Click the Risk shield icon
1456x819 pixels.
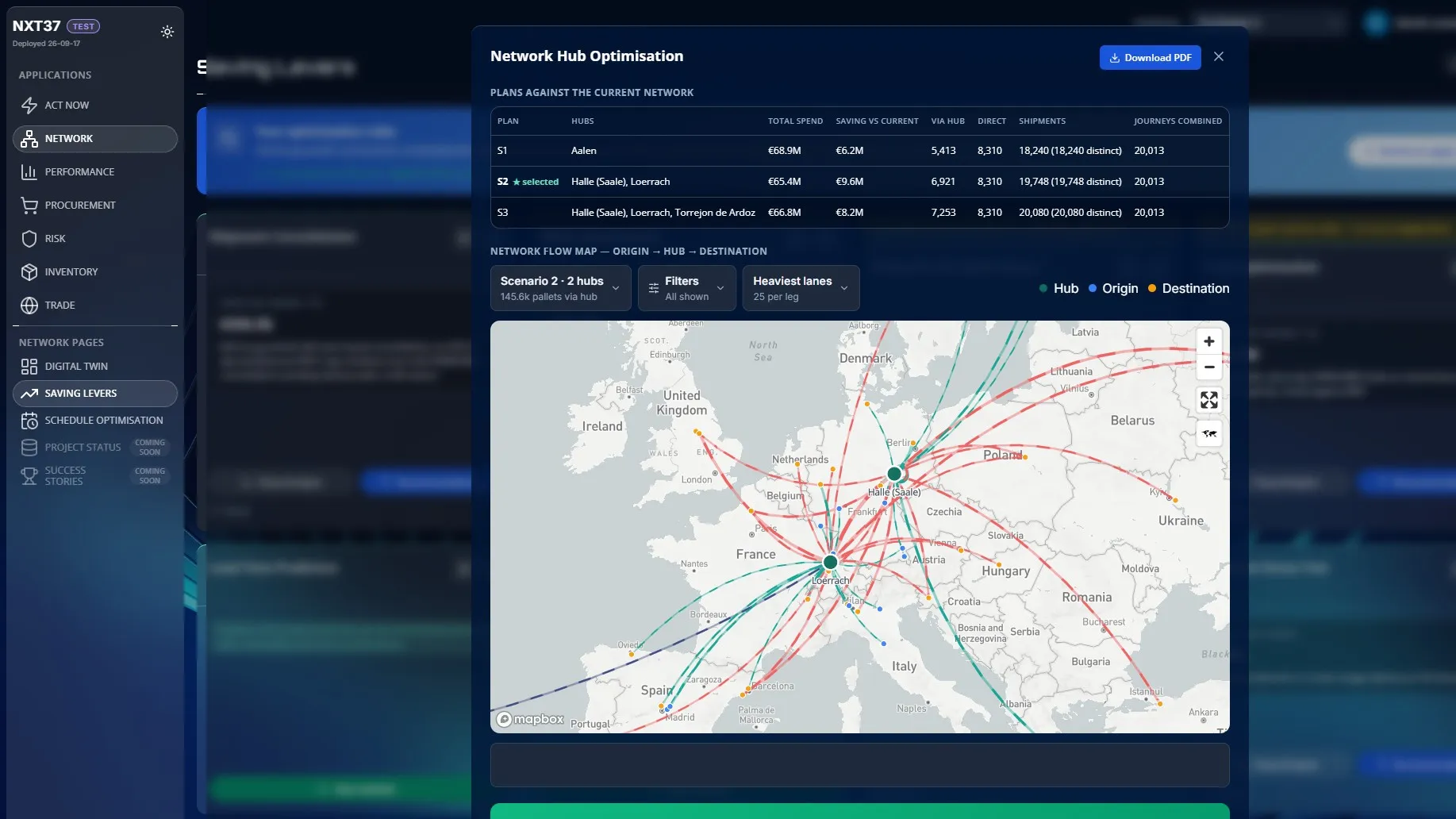29,239
